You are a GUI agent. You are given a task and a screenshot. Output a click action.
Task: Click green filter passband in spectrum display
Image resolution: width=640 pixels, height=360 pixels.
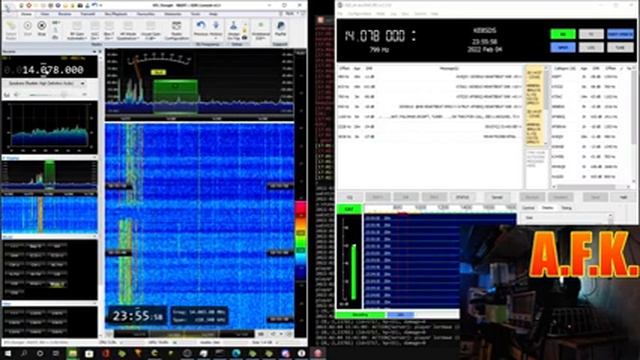pyautogui.click(x=176, y=96)
